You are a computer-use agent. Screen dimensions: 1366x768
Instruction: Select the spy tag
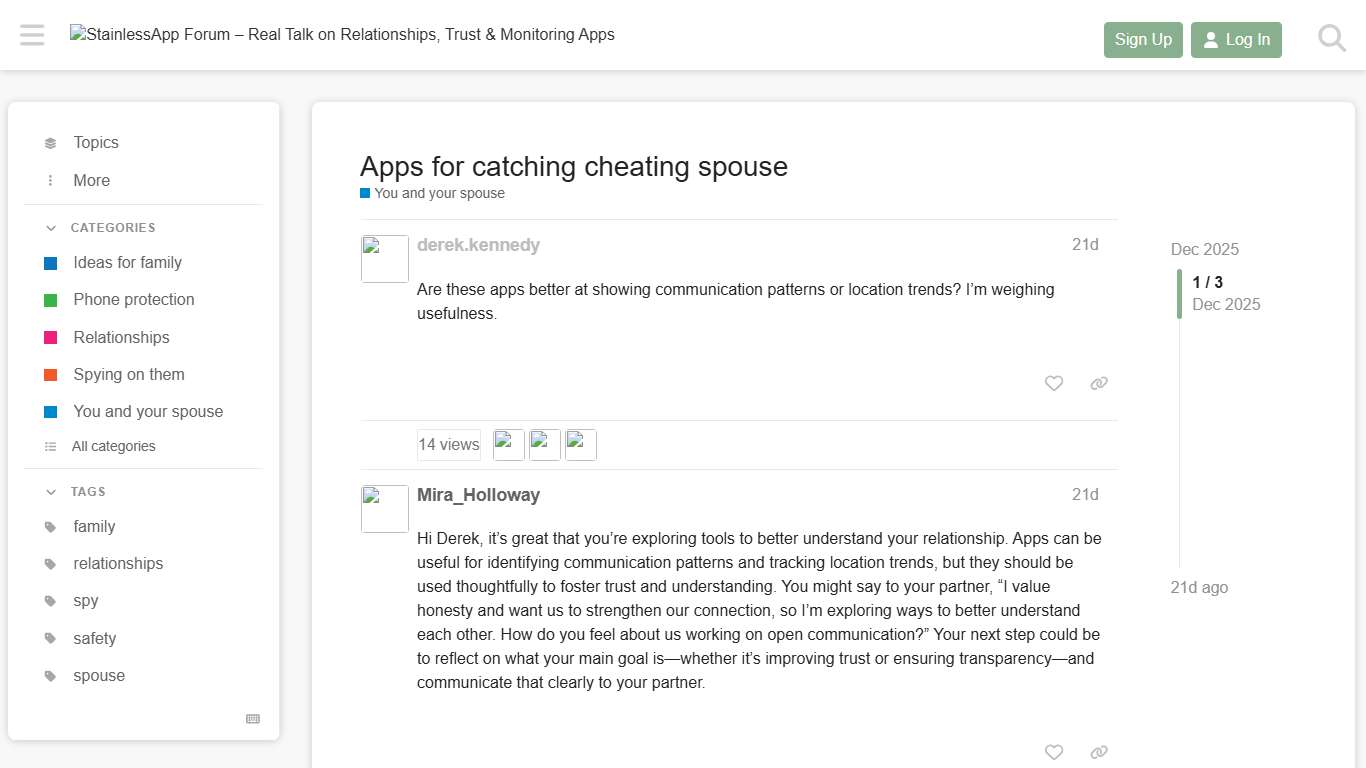click(x=85, y=600)
